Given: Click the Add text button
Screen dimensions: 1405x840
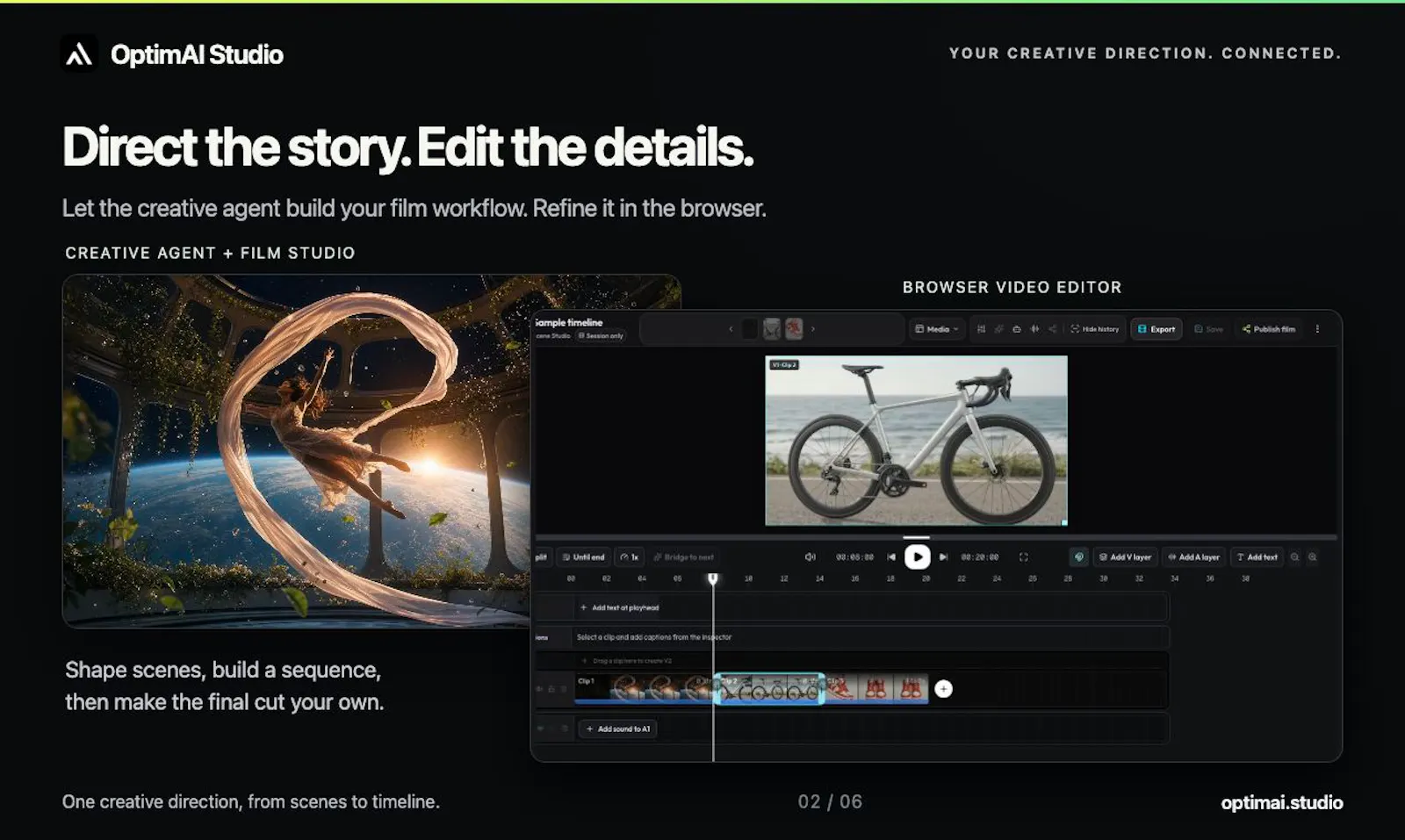Looking at the screenshot, I should point(1257,556).
